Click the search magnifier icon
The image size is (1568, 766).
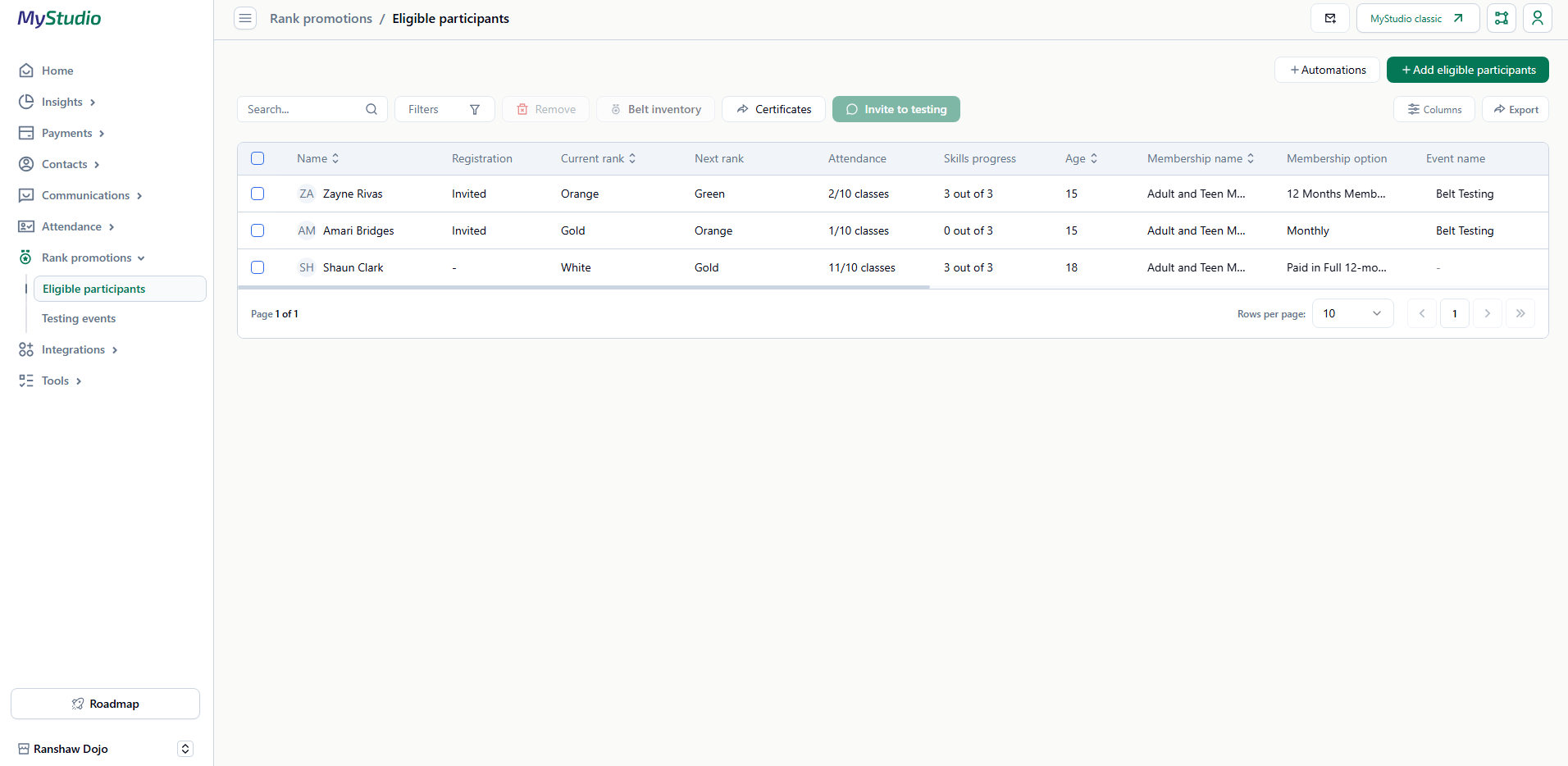click(x=371, y=109)
